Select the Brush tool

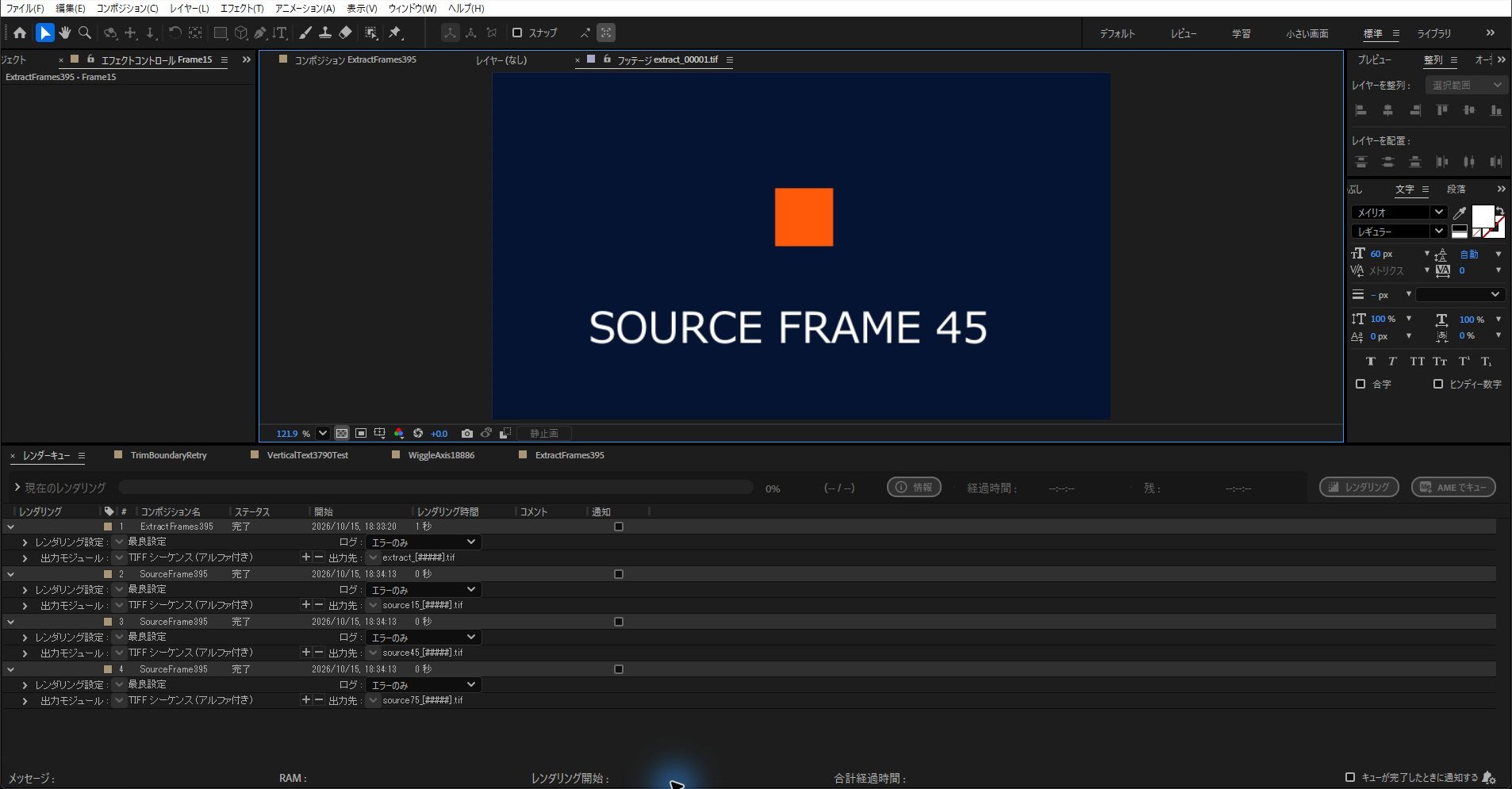[x=305, y=33]
